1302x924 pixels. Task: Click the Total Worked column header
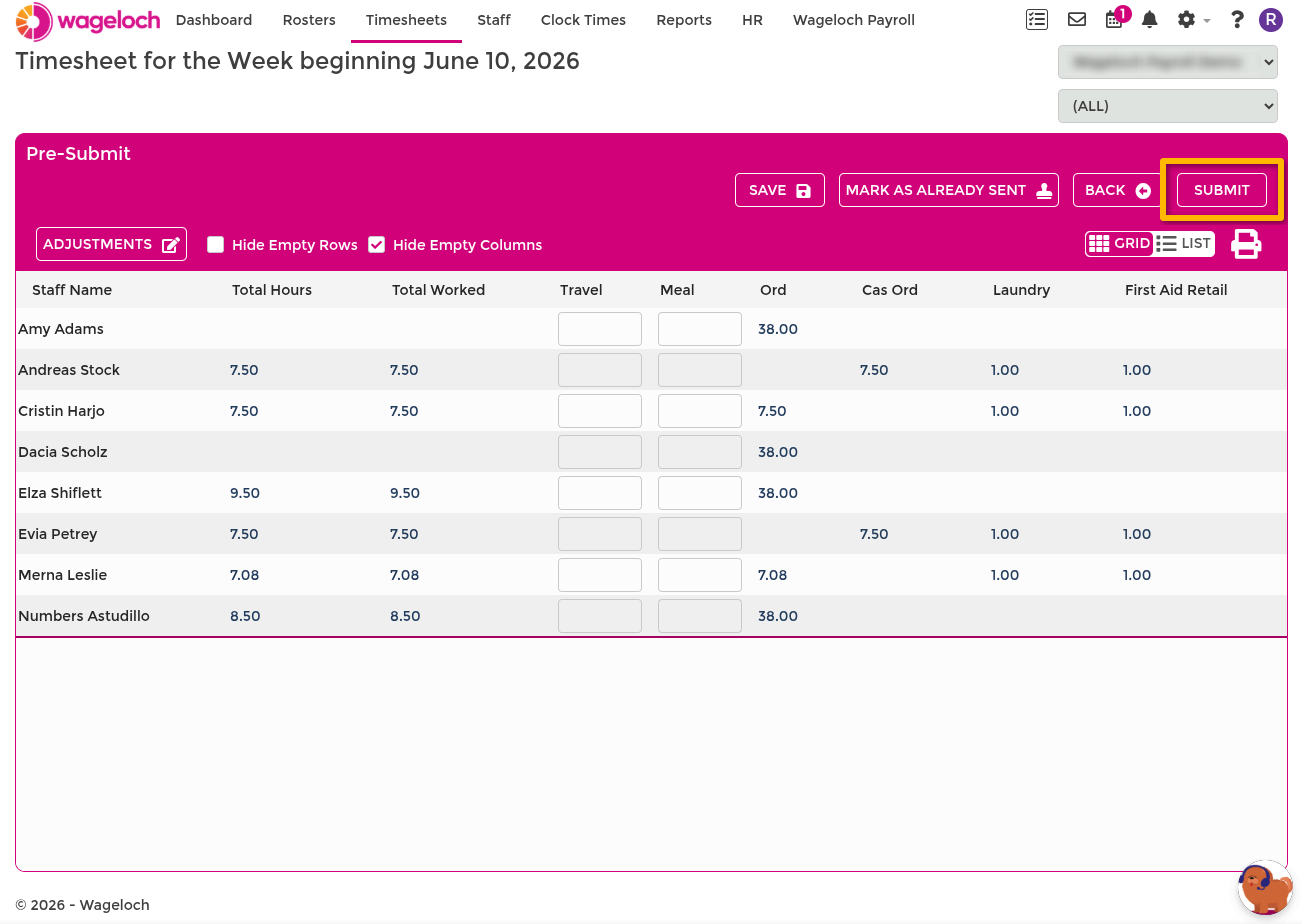pos(438,290)
